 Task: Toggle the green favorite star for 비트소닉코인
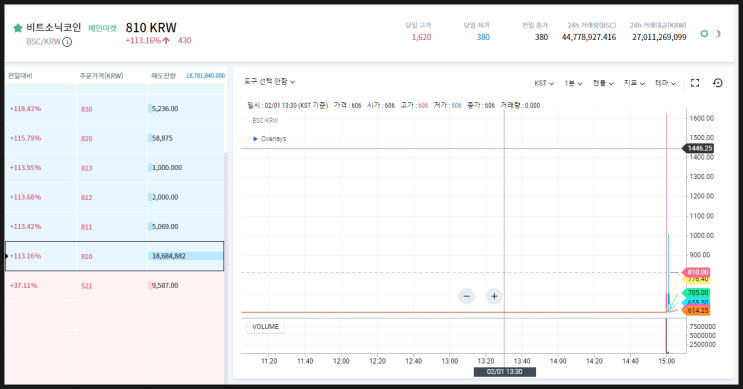tap(18, 28)
